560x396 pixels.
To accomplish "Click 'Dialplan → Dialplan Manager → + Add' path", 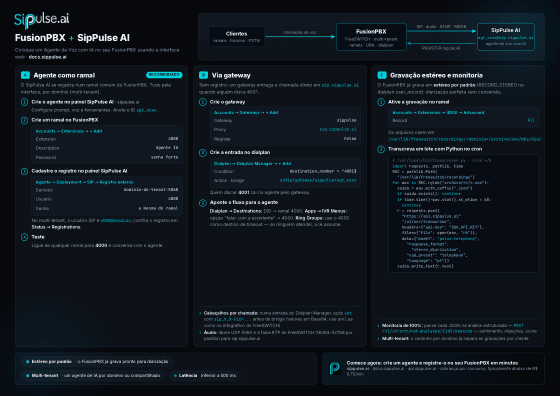I will (252, 164).
